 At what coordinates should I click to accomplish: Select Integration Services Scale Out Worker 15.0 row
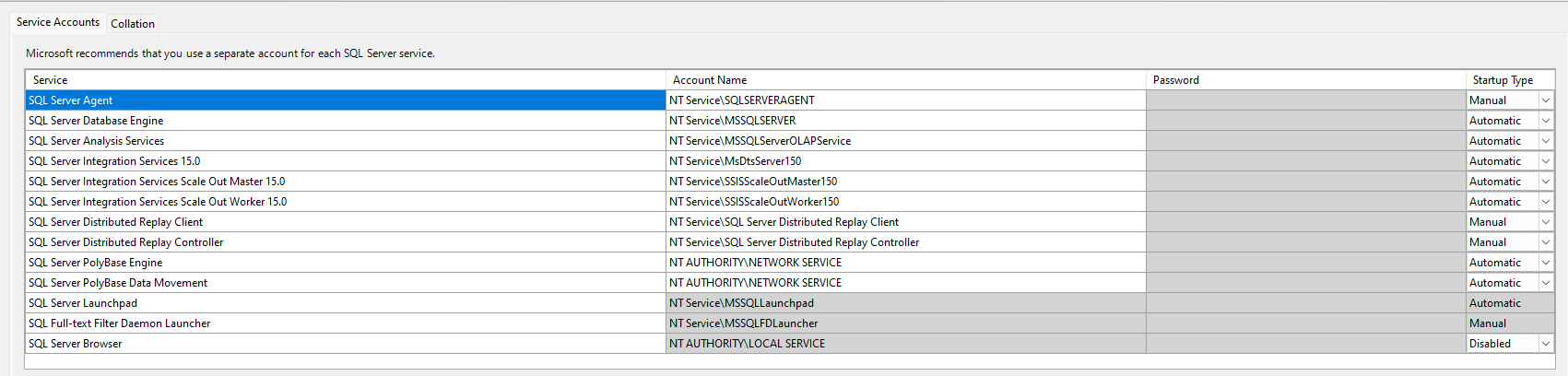click(x=346, y=202)
